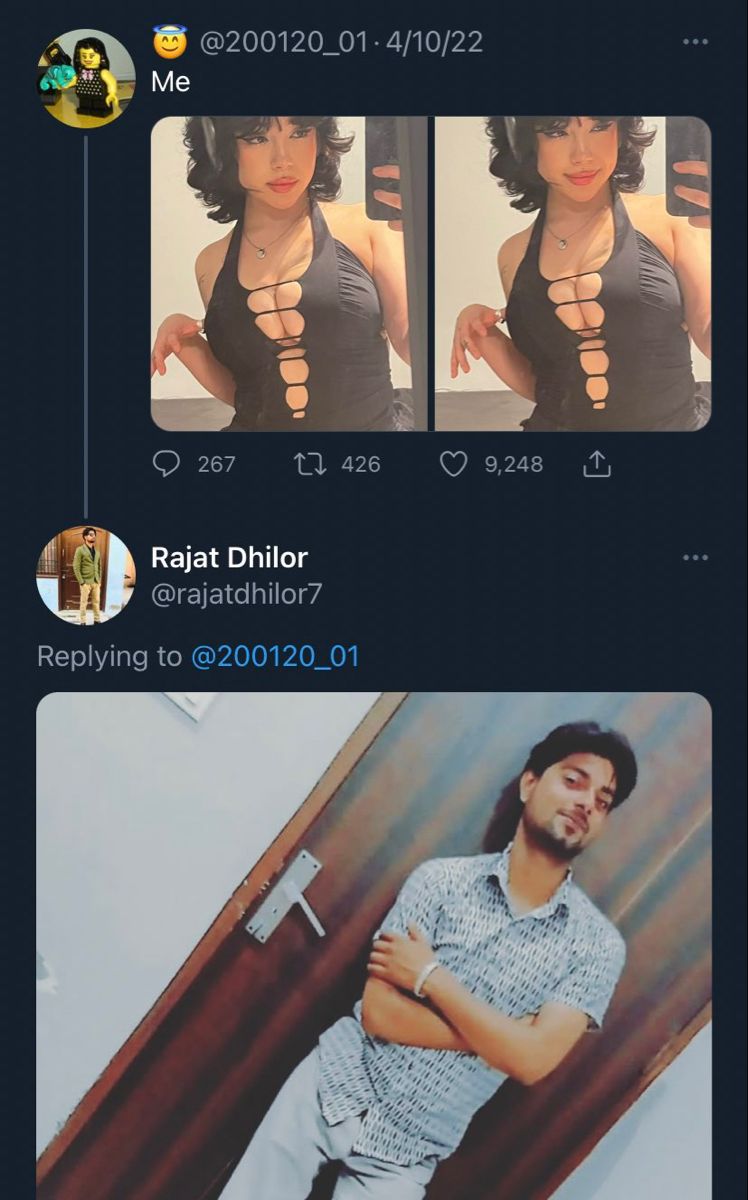Click the @200120_01 handle in the tweet header
This screenshot has height=1200, width=748.
(285, 42)
